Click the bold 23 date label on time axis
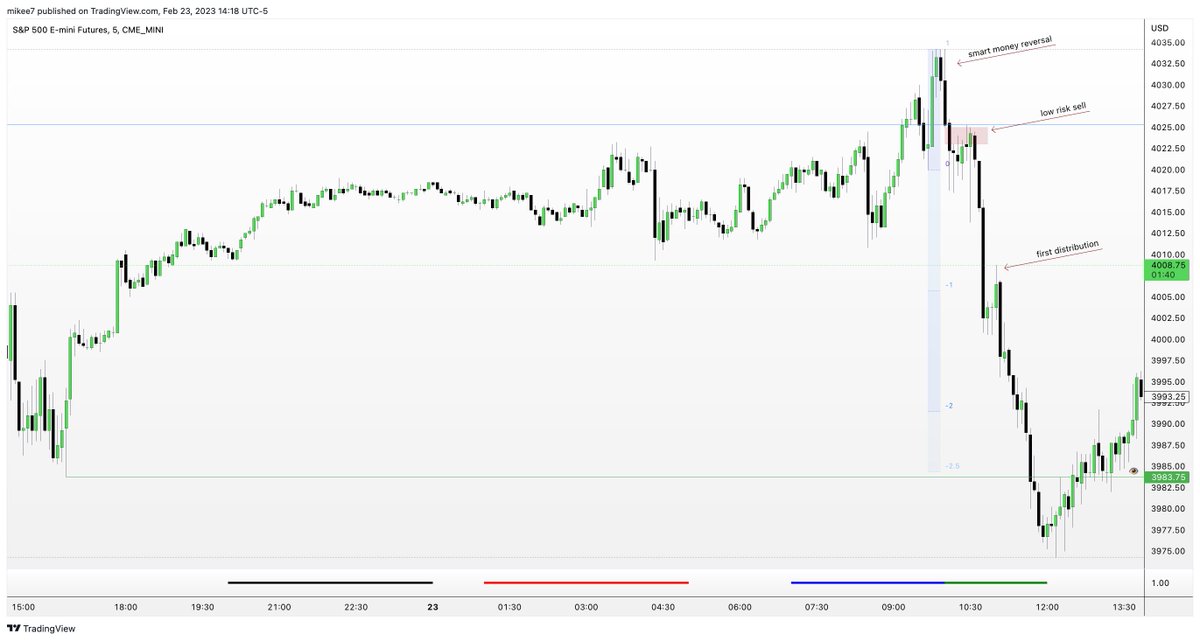 pos(433,607)
